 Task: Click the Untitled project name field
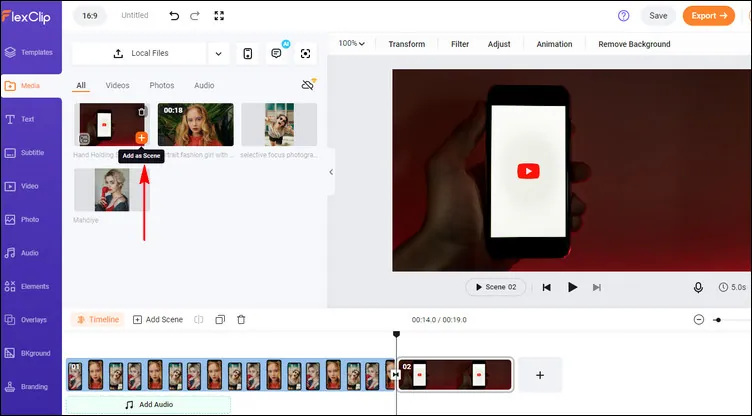coord(135,15)
